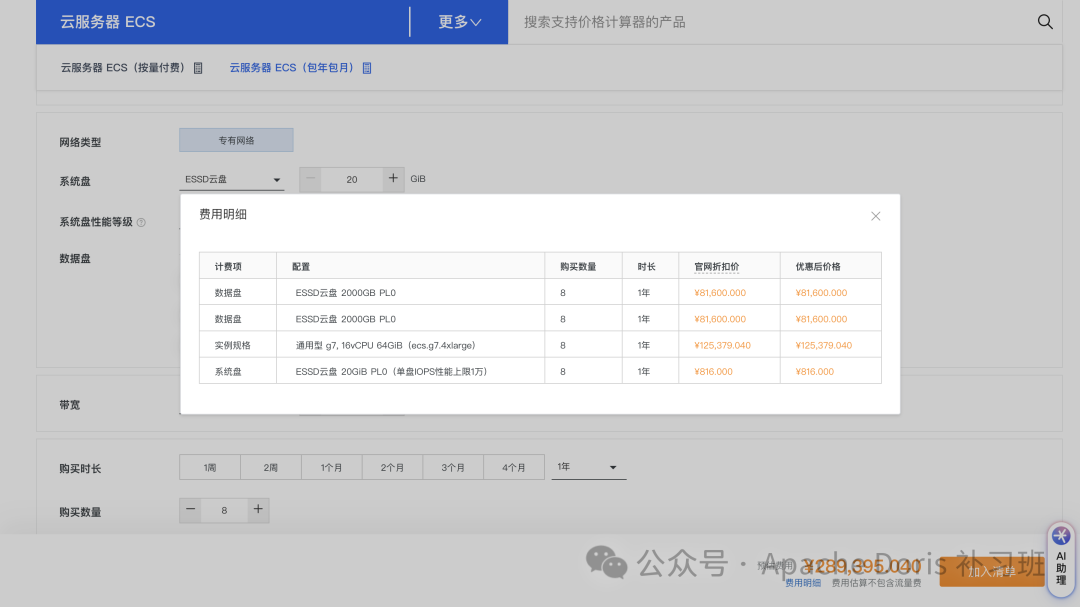This screenshot has height=607, width=1080.
Task: Select 专有网络 network type
Action: tap(236, 140)
